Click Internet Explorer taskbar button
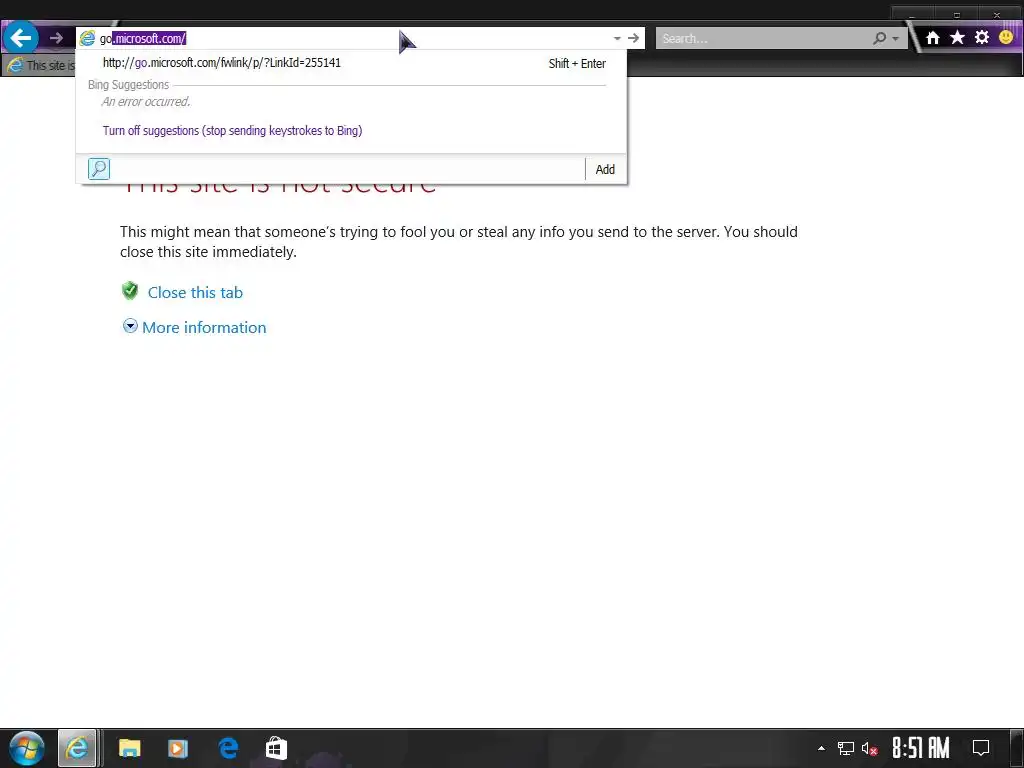1024x768 pixels. (77, 748)
